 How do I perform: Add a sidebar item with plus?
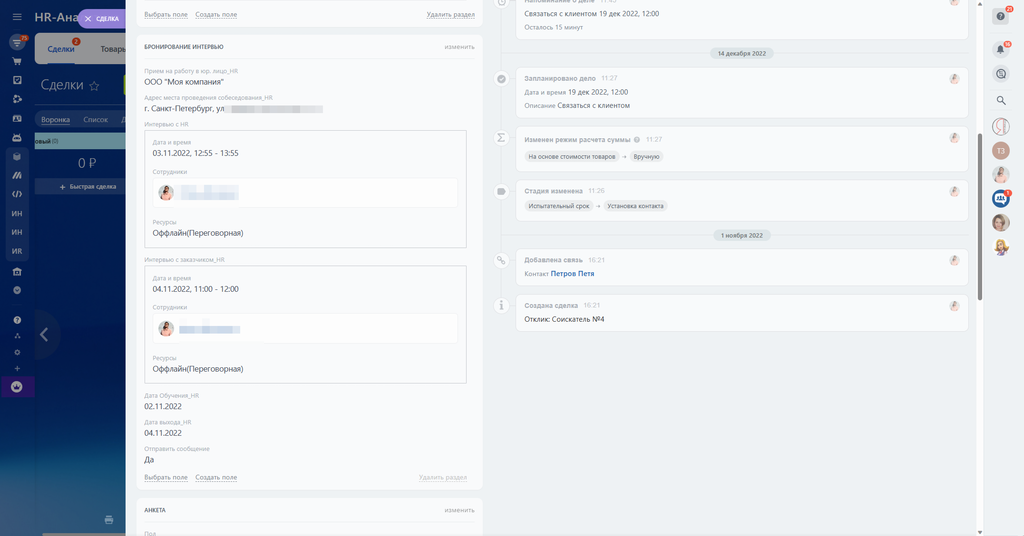click(x=17, y=368)
